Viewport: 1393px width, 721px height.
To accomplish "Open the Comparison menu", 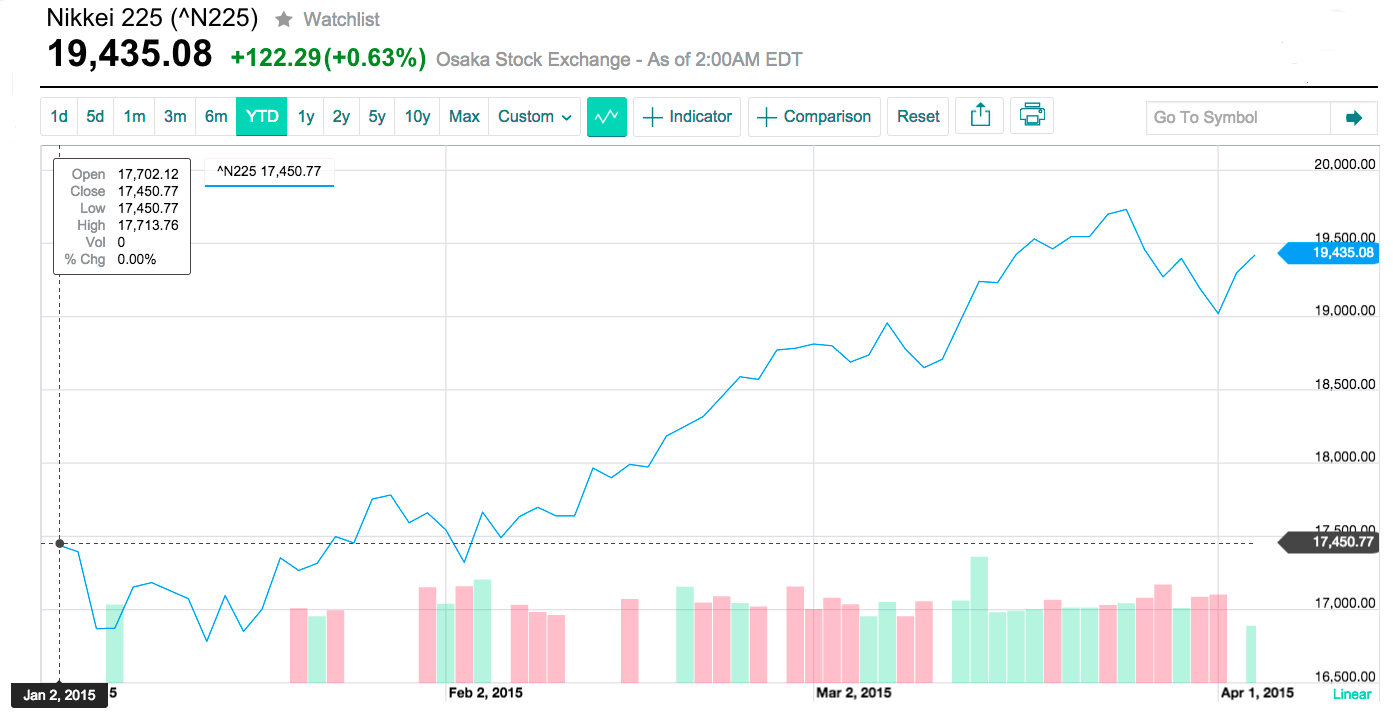I will [814, 117].
